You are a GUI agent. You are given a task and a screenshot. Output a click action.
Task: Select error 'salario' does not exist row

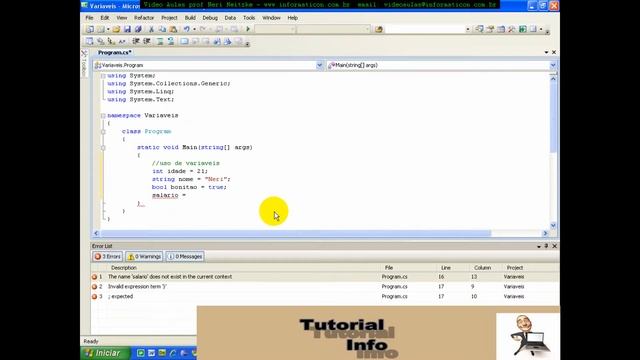[x=325, y=277]
